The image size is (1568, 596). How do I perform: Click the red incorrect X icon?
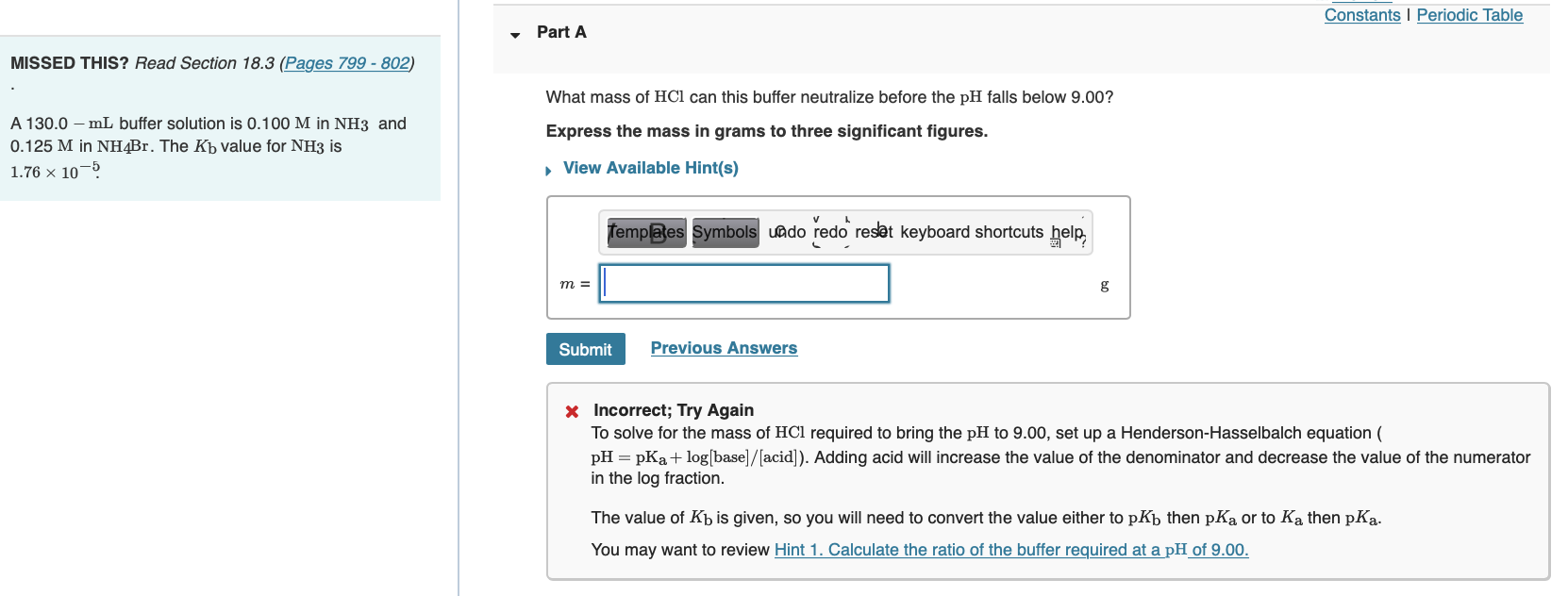tap(572, 411)
